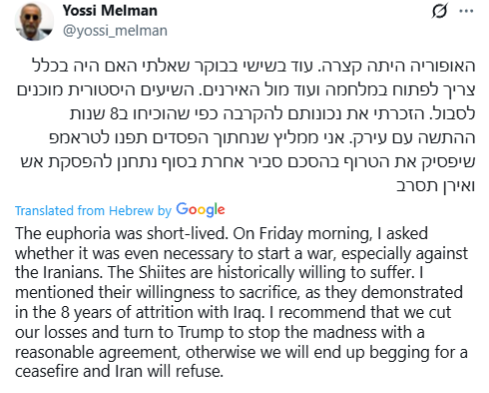The image size is (489, 393).
Task: Click 'mentioned their willingness to sacrifice' line
Action: [x=156, y=293]
